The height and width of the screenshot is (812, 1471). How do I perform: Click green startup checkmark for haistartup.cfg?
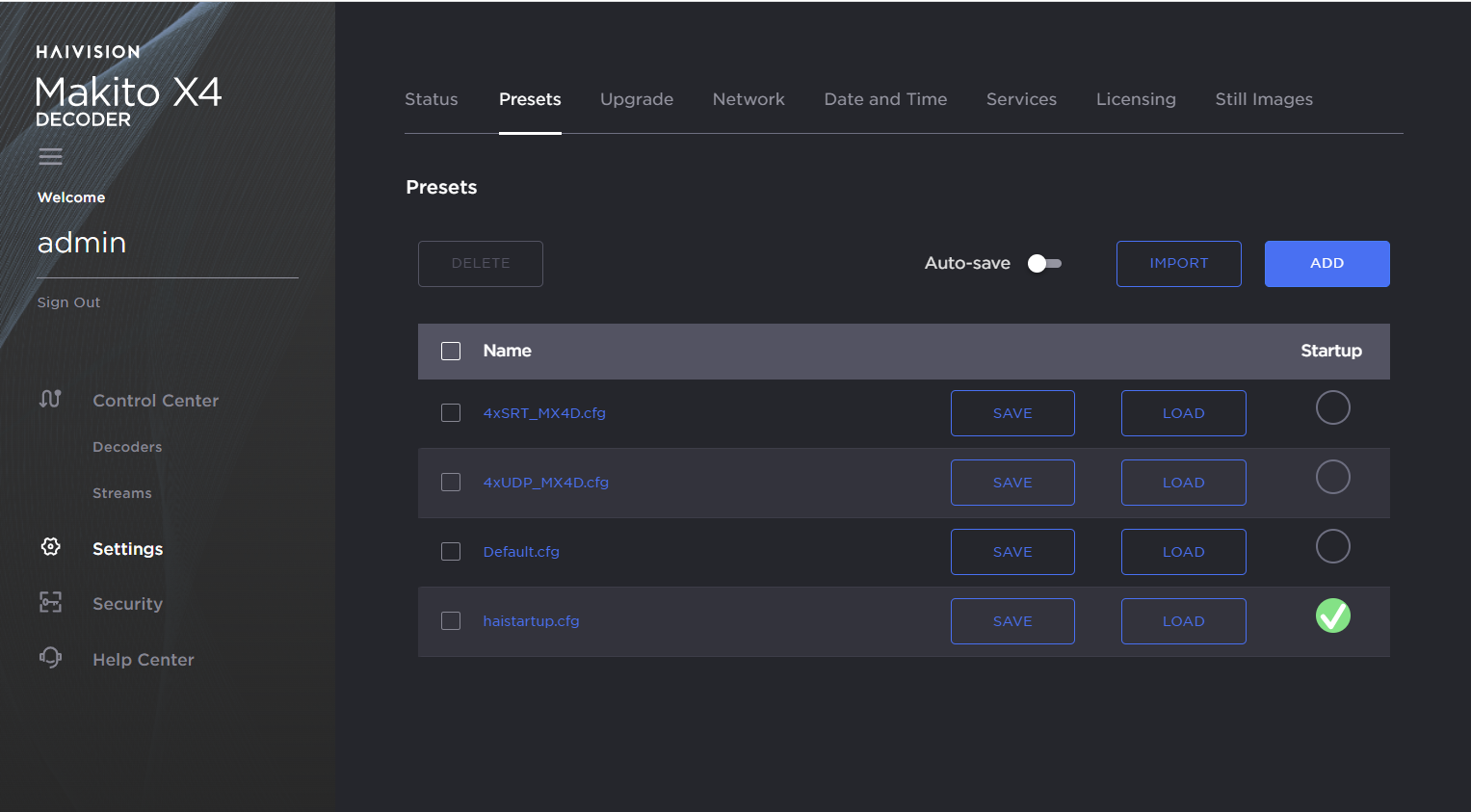(x=1332, y=616)
